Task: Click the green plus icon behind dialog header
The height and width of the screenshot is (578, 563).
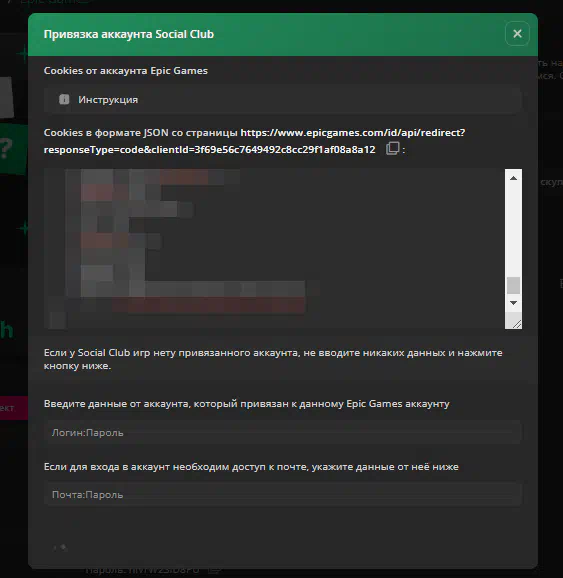Action: [x=22, y=53]
